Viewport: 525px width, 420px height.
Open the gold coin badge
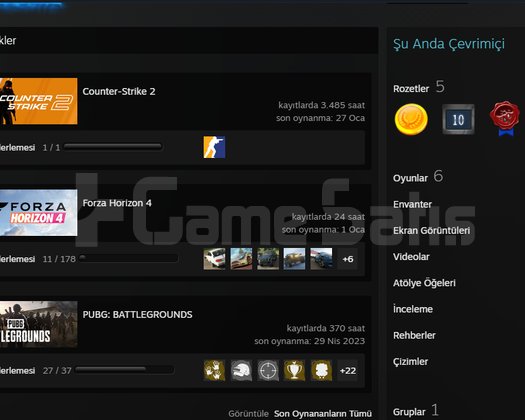411,120
